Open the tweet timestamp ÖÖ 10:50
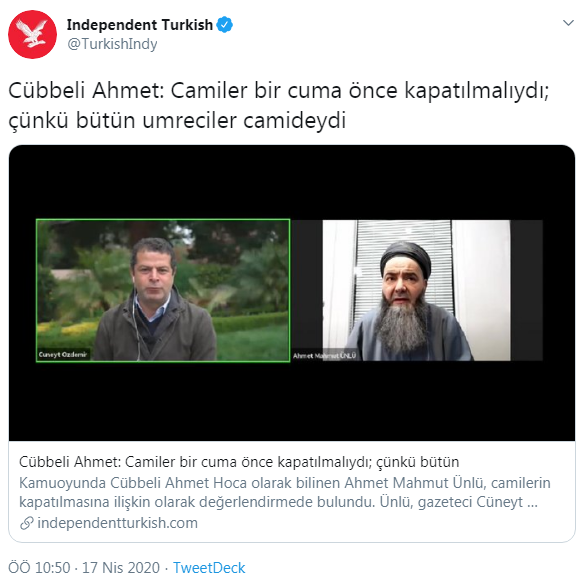The width and height of the screenshot is (587, 580). [39, 568]
